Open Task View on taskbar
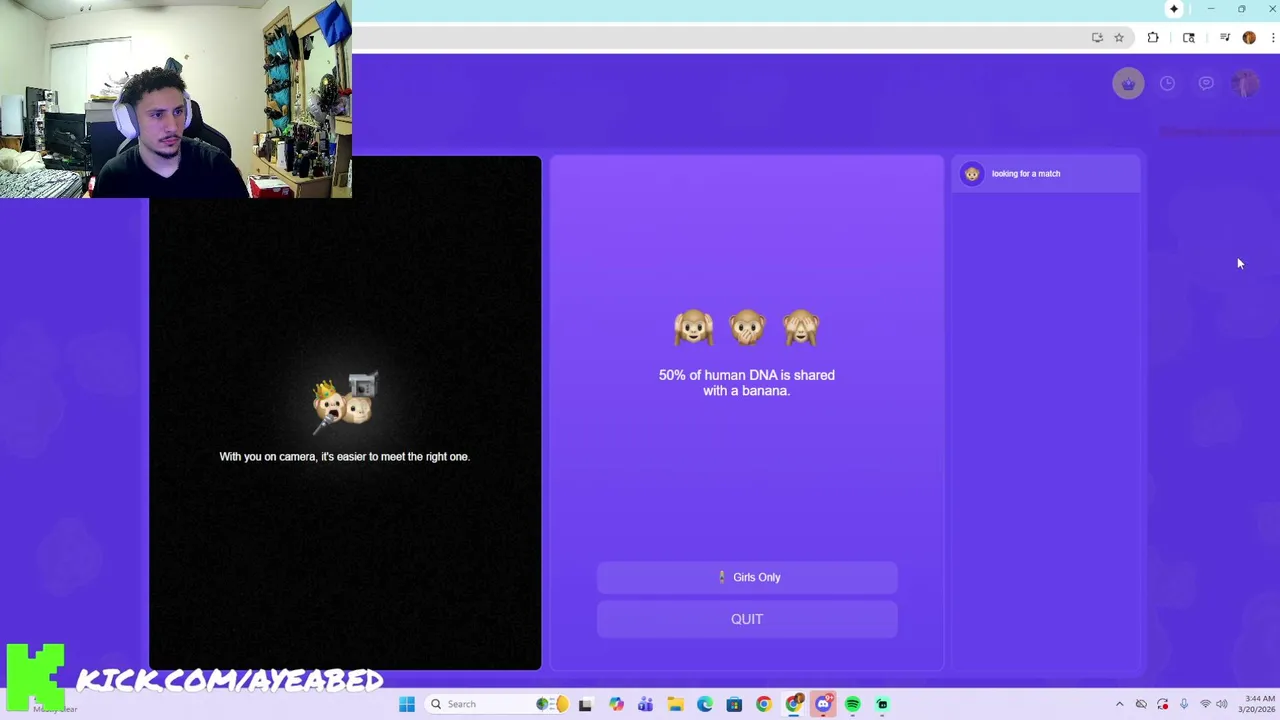Viewport: 1280px width, 720px height. click(585, 704)
